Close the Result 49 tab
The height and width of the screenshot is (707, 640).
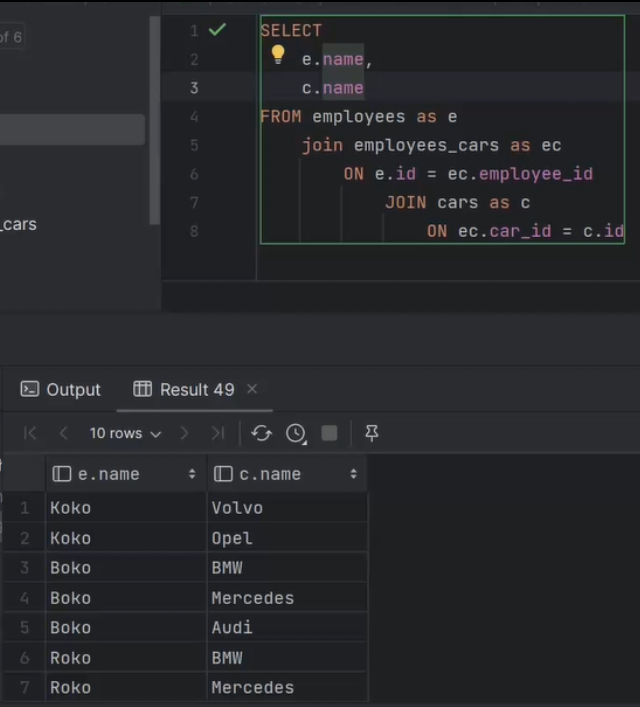(x=252, y=389)
